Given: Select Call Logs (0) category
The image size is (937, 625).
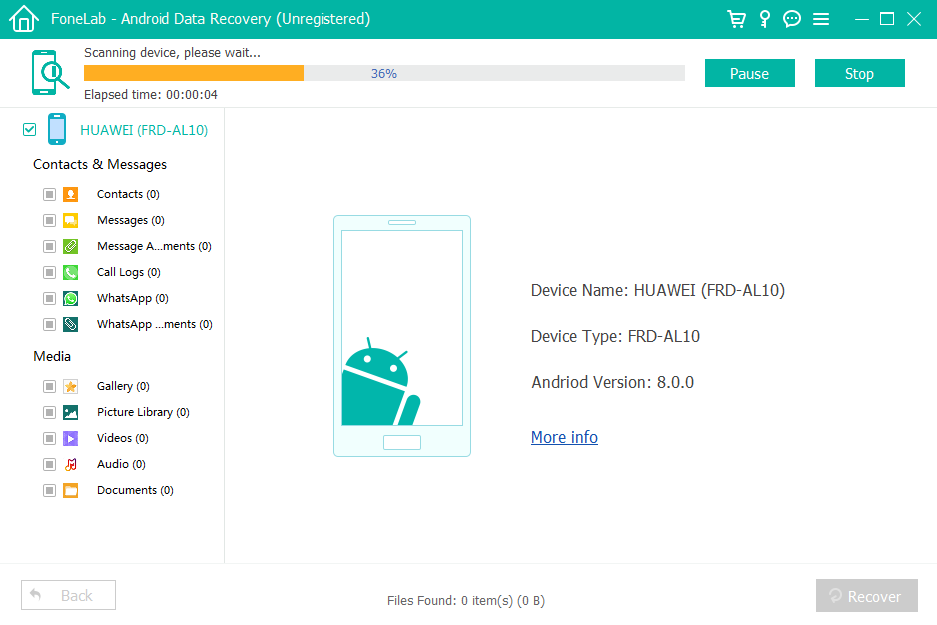Looking at the screenshot, I should [128, 272].
